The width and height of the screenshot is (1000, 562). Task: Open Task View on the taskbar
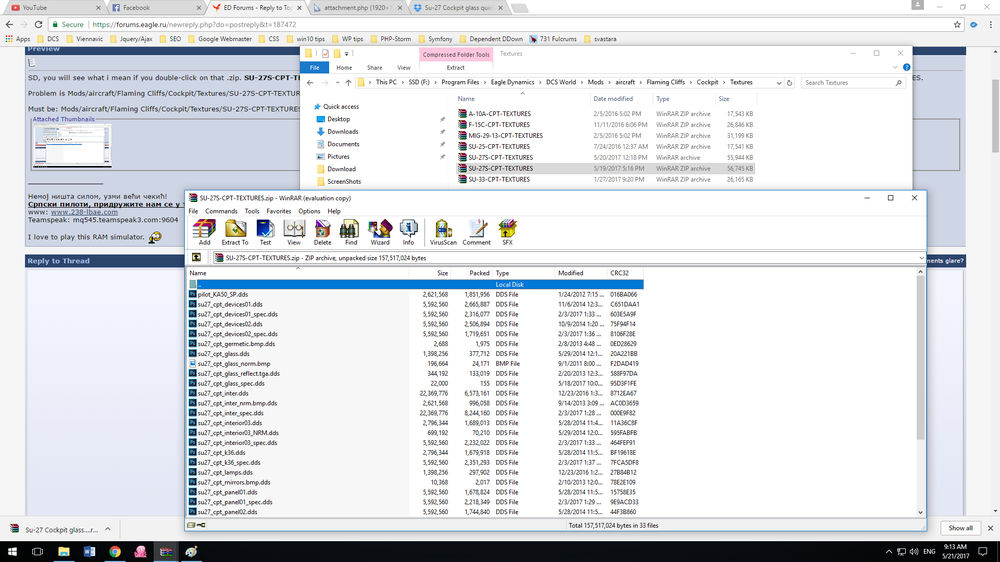(x=38, y=552)
